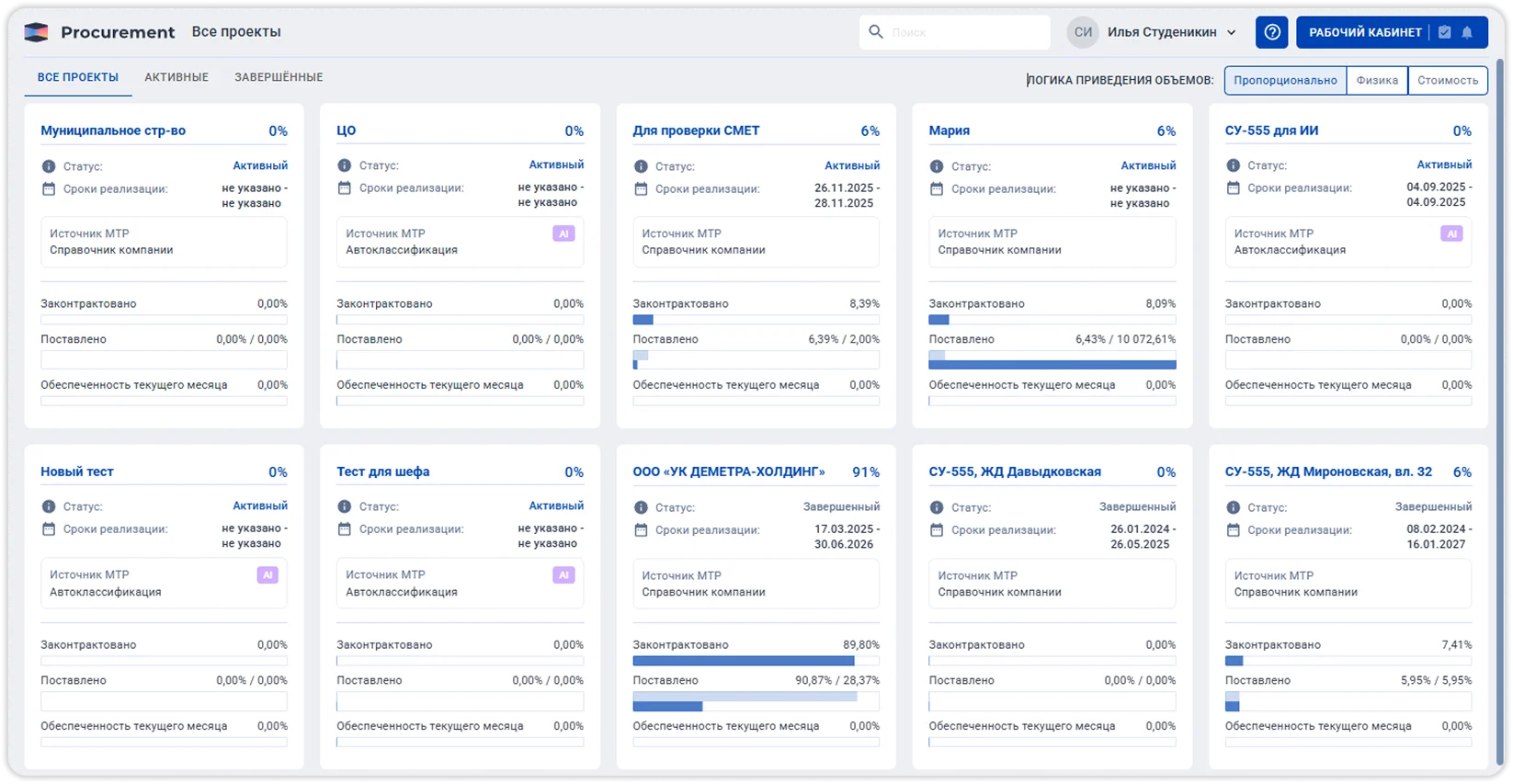1513x784 pixels.
Task: Click calendar icon on Новый тест card
Action: click(x=49, y=529)
